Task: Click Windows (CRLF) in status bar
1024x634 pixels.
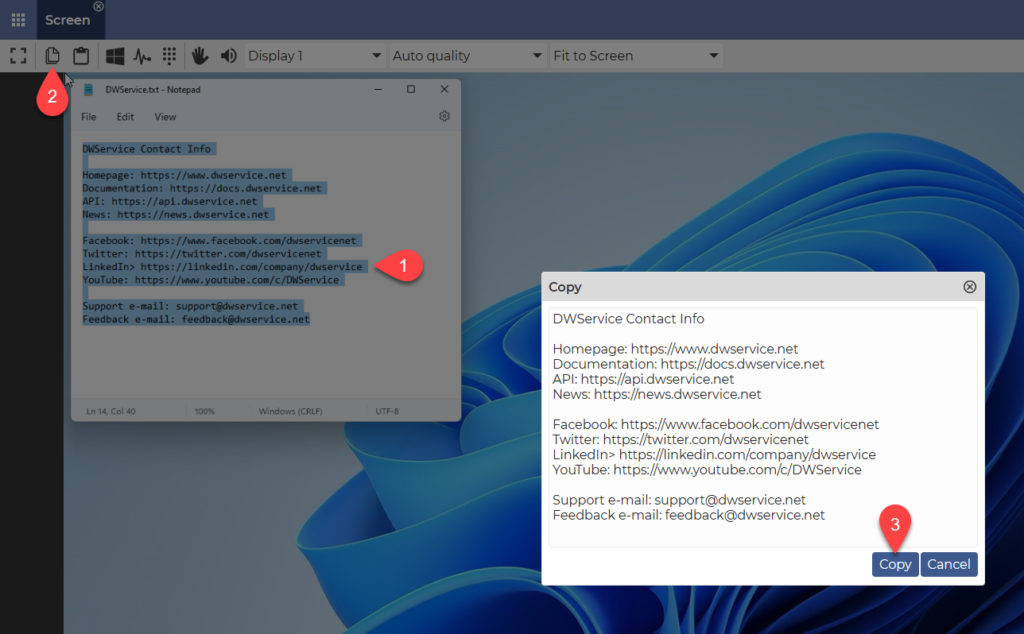Action: pyautogui.click(x=291, y=411)
